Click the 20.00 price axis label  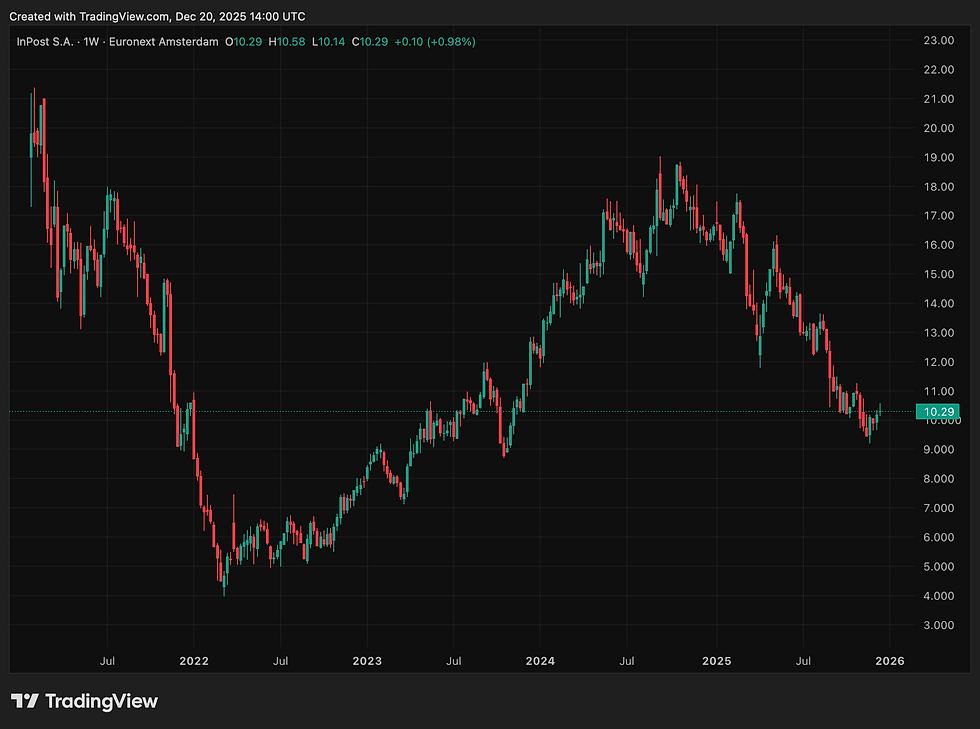(939, 128)
